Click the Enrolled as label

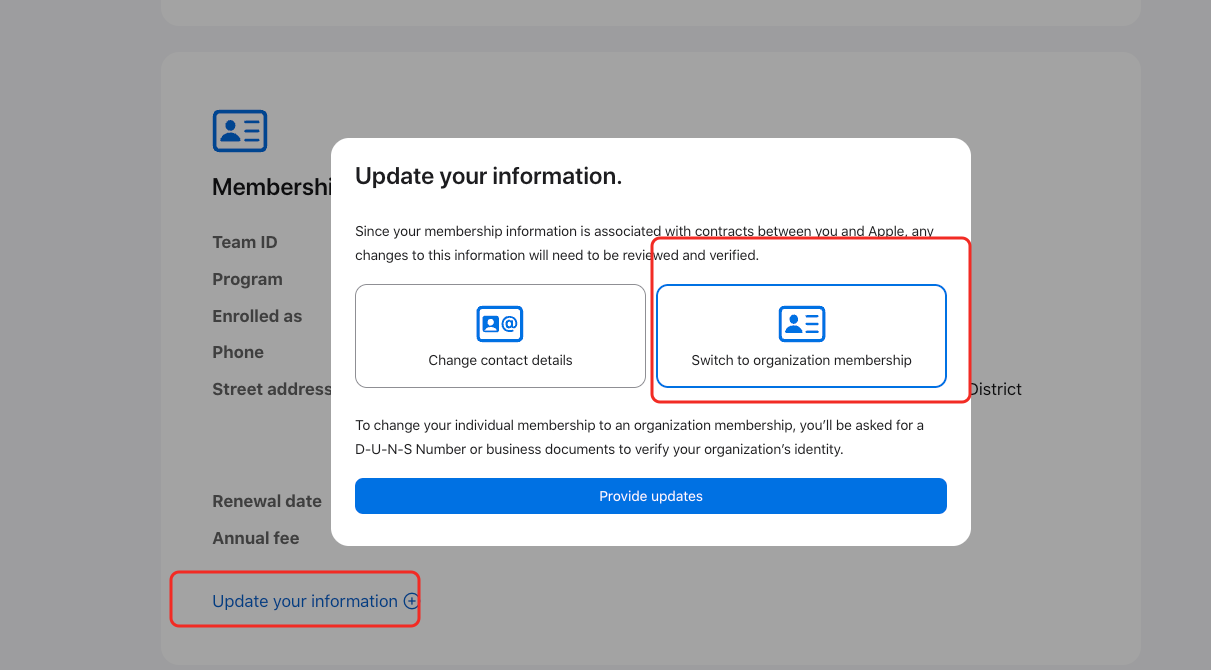click(257, 316)
